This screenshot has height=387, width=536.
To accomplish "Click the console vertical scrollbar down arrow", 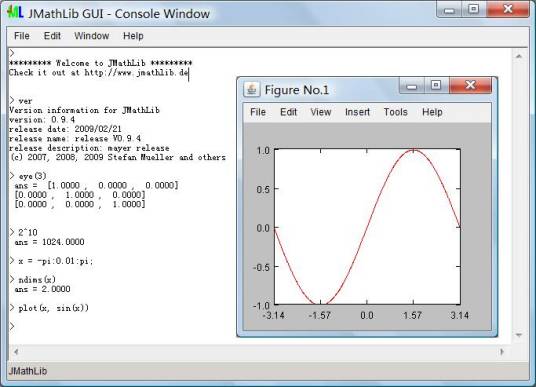I will tap(519, 335).
